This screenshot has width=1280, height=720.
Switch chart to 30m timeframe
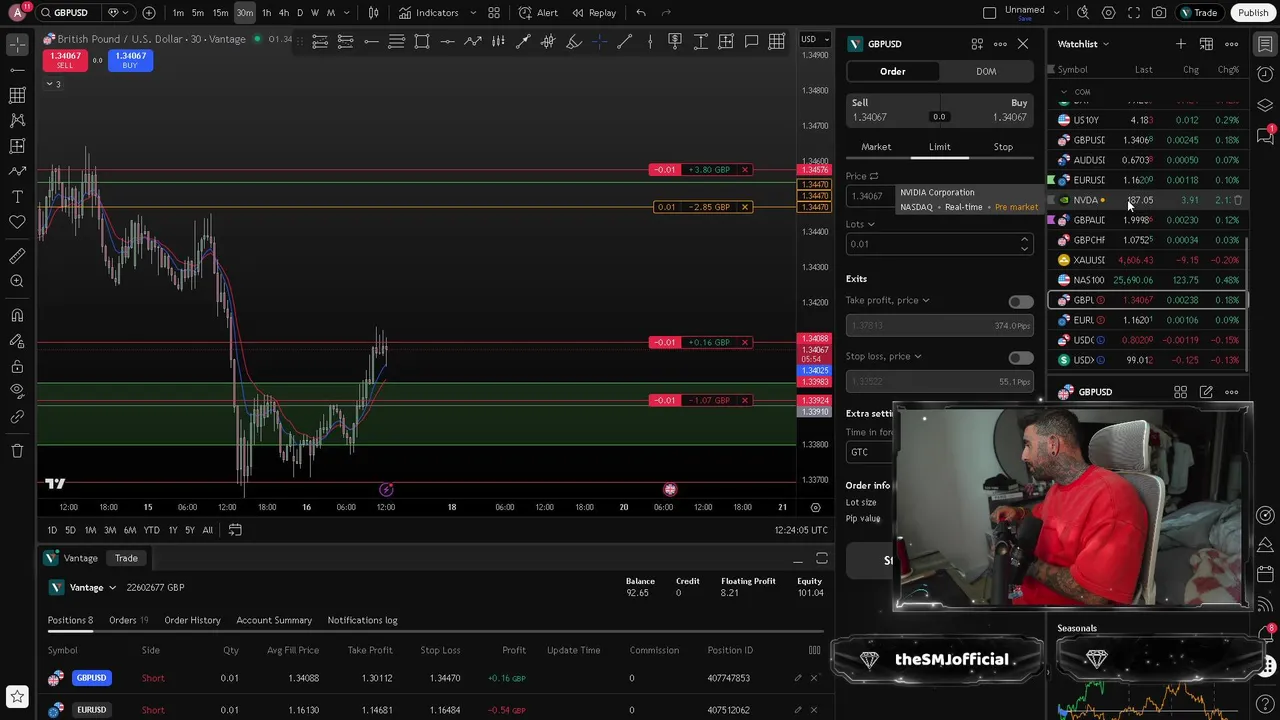[244, 13]
